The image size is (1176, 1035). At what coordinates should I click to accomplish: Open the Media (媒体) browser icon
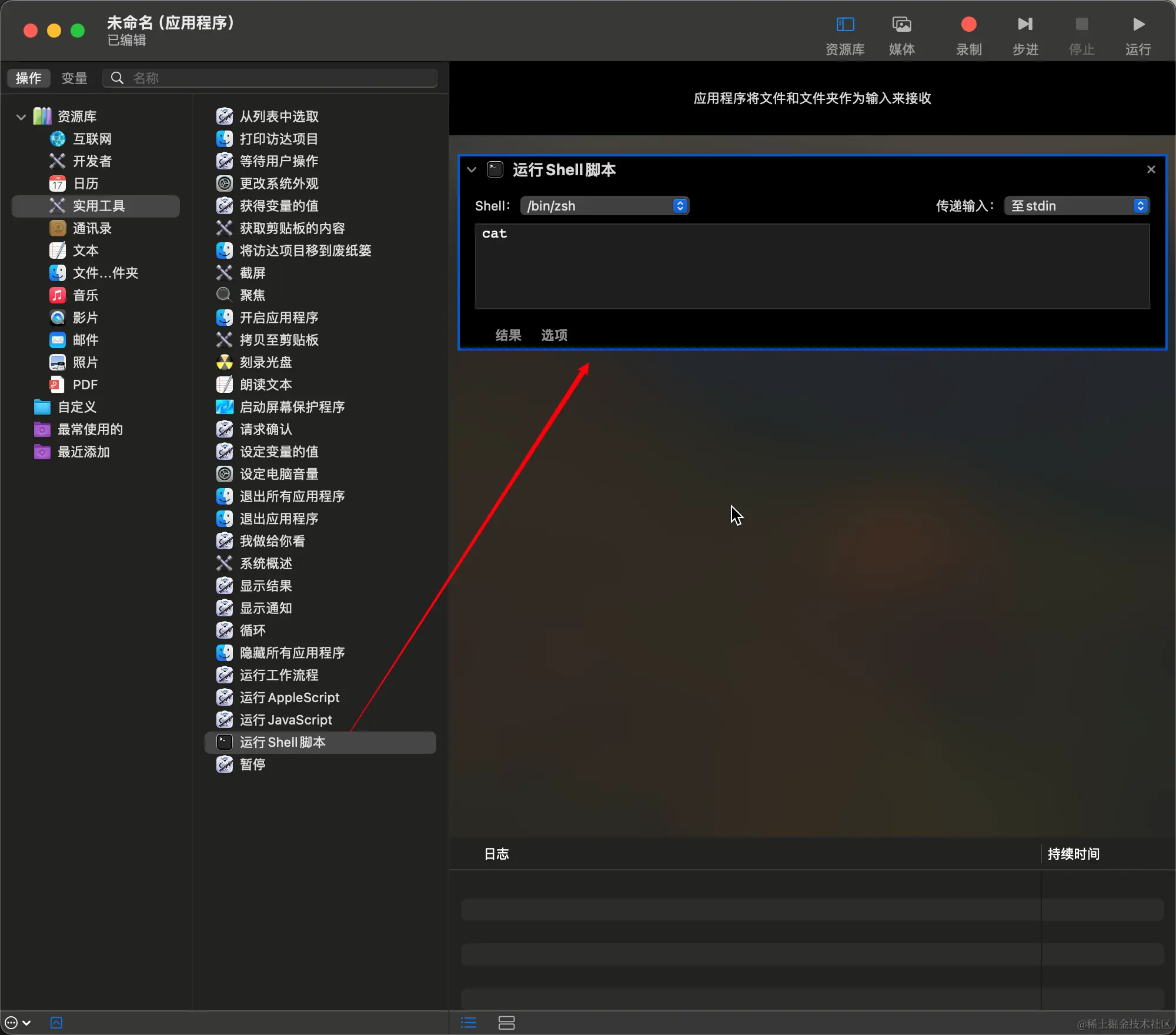point(901,25)
